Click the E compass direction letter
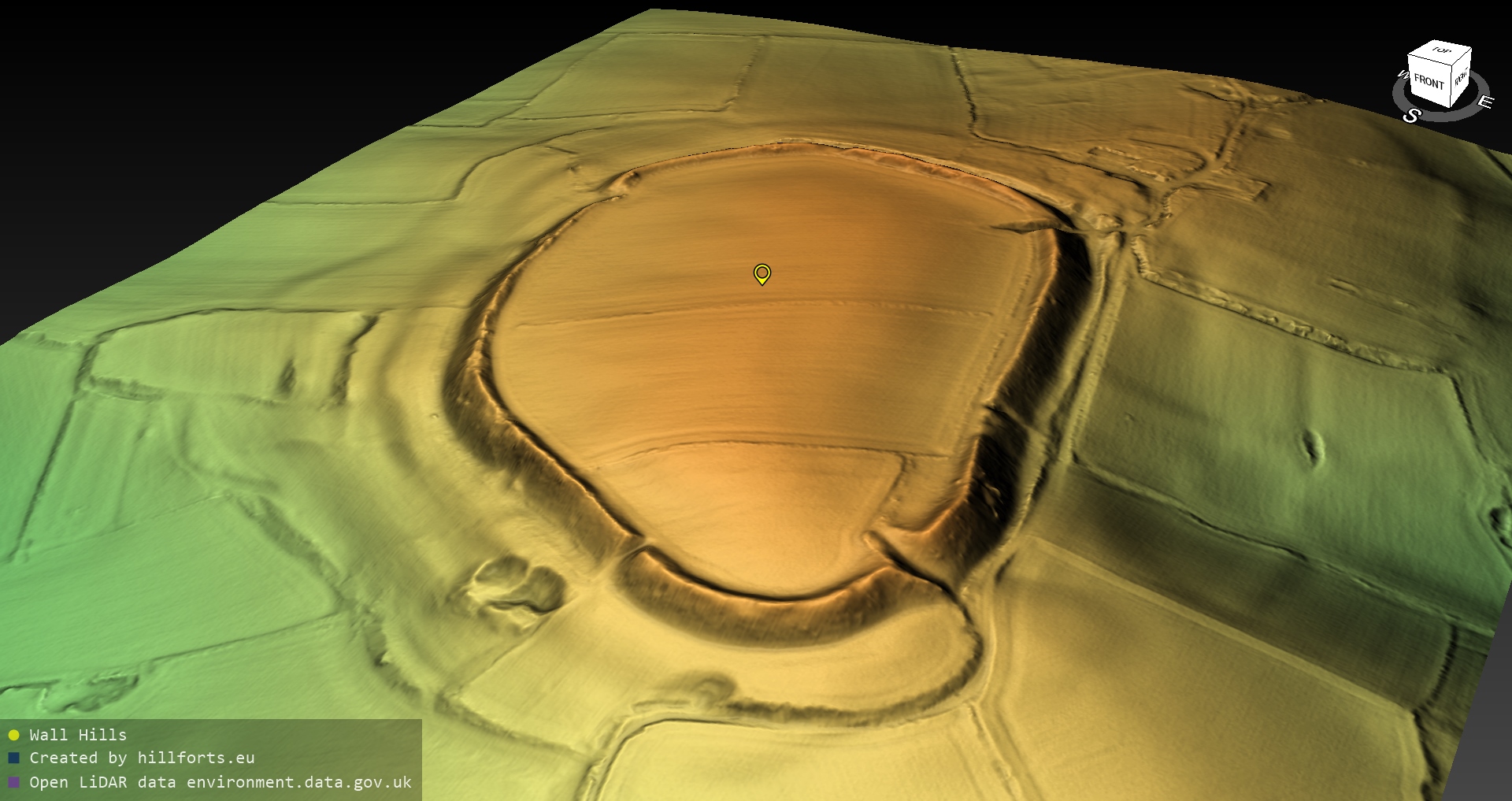1512x801 pixels. tap(1484, 102)
